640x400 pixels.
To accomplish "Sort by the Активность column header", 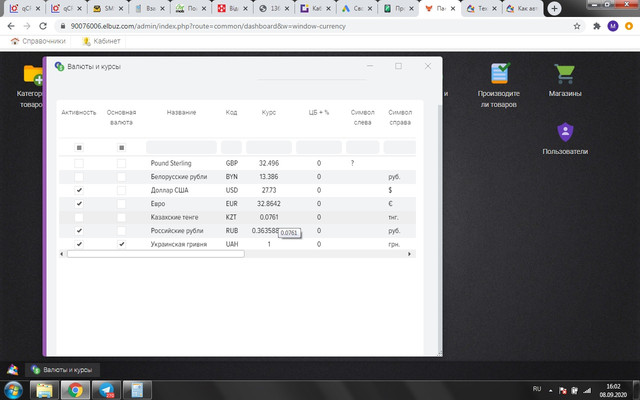I will [x=79, y=112].
